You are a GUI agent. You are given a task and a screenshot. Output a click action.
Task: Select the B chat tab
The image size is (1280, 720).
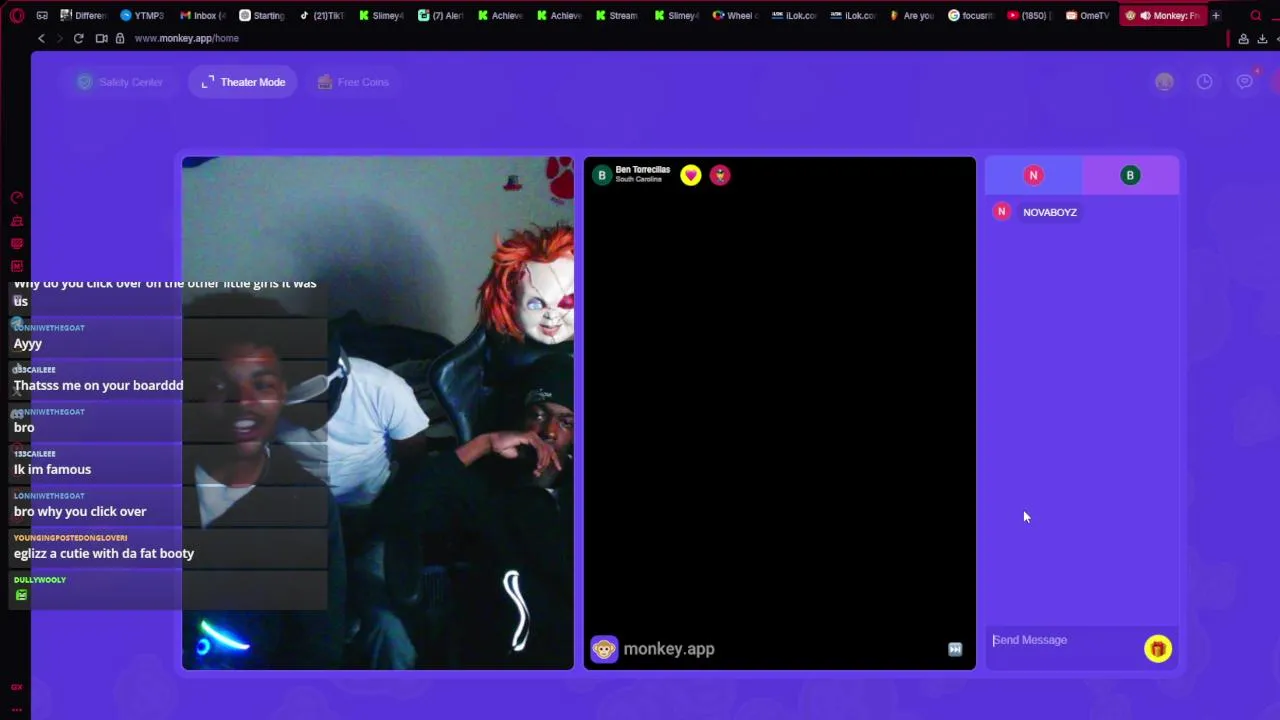1130,176
